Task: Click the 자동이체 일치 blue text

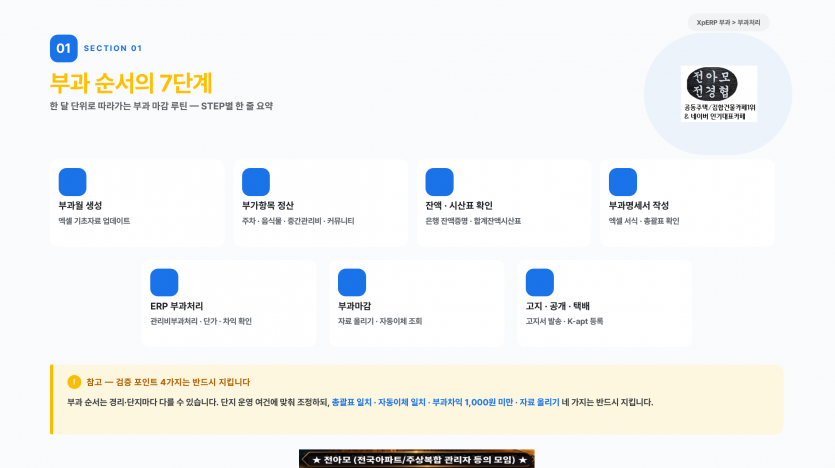Action: pos(402,403)
